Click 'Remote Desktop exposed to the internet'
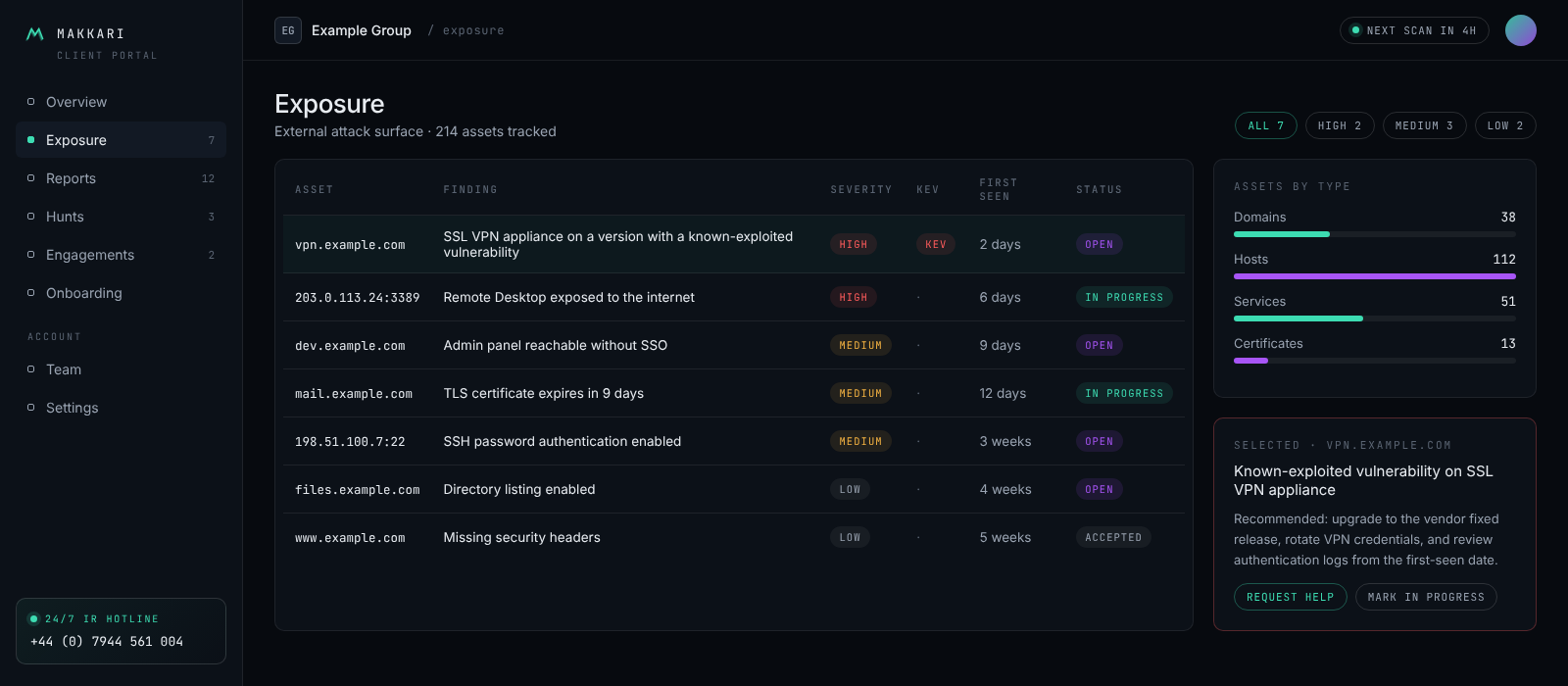The height and width of the screenshot is (686, 1568). tap(568, 297)
